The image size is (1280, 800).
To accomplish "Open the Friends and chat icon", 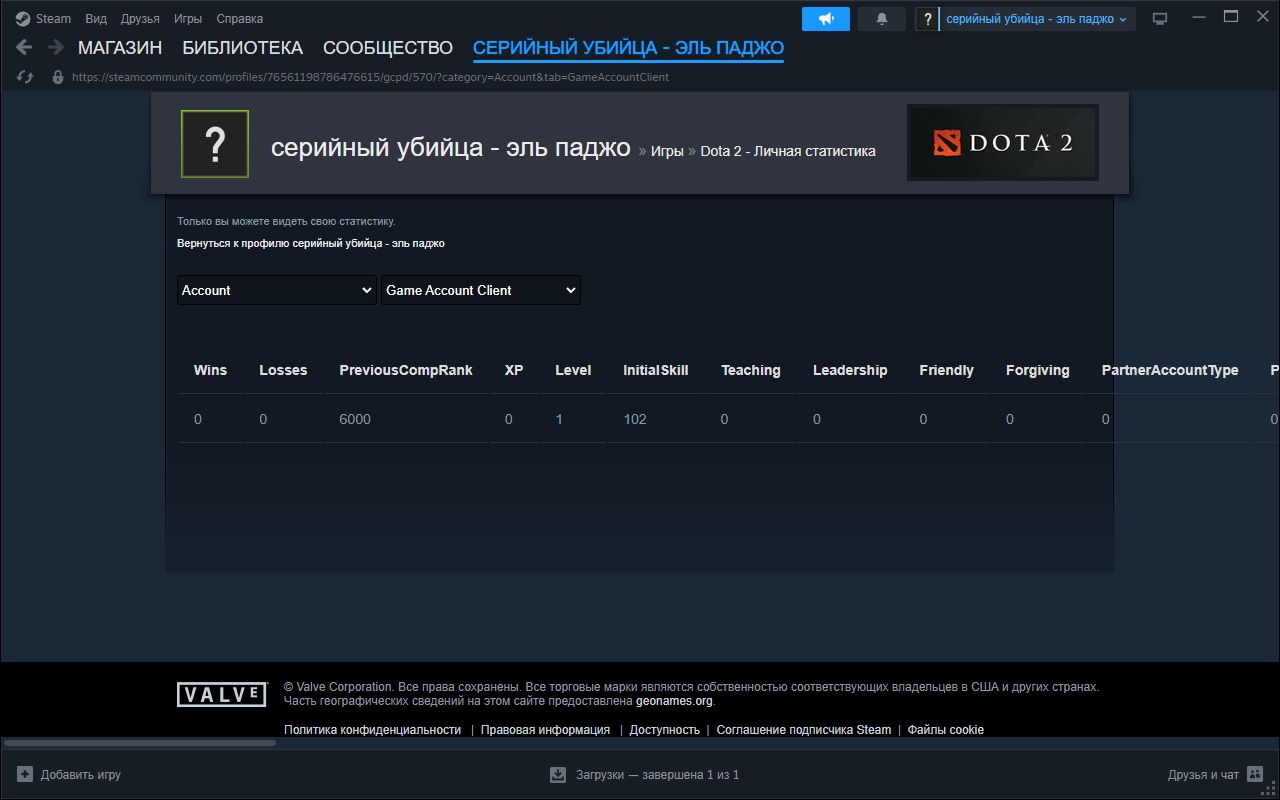I will pyautogui.click(x=1254, y=774).
